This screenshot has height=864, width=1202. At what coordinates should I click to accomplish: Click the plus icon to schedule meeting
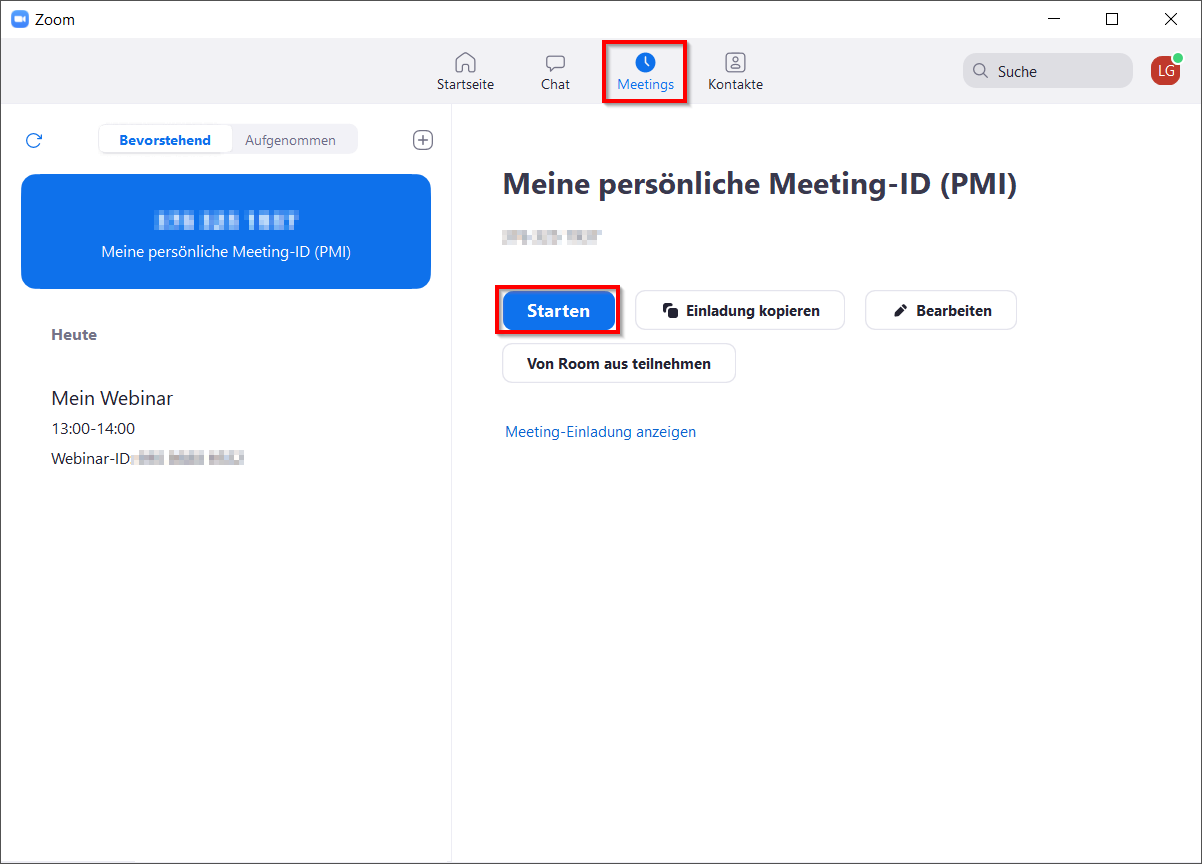[423, 140]
